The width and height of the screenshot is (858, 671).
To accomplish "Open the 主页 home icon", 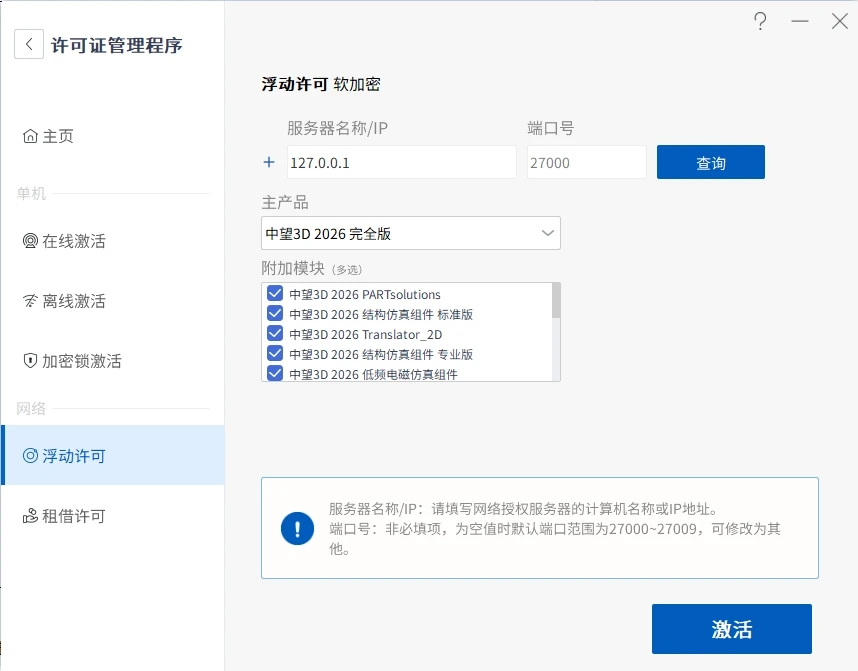I will pos(30,136).
